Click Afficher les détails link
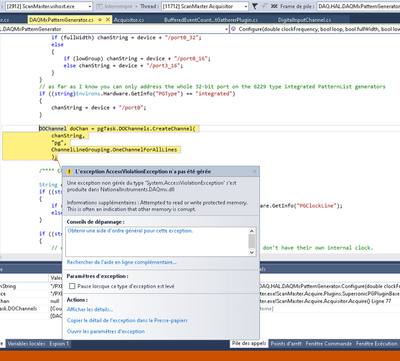400x361 pixels. (x=90, y=310)
